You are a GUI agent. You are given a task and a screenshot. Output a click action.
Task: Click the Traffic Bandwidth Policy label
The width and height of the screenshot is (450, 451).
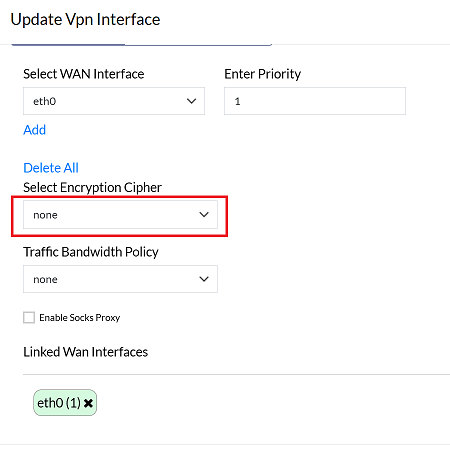91,252
